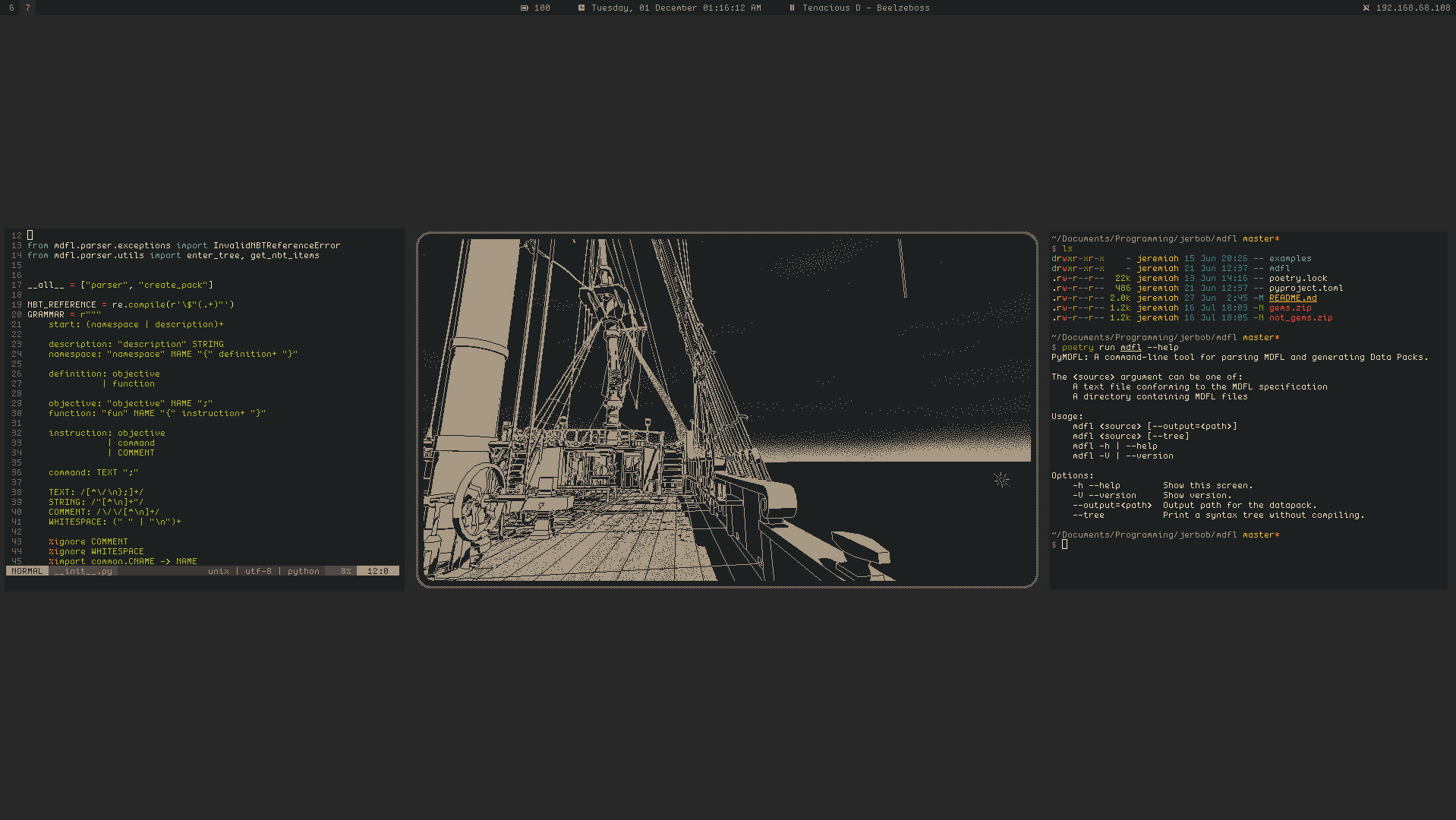
Task: Switch to workspace 7 in the top bar
Action: point(27,8)
